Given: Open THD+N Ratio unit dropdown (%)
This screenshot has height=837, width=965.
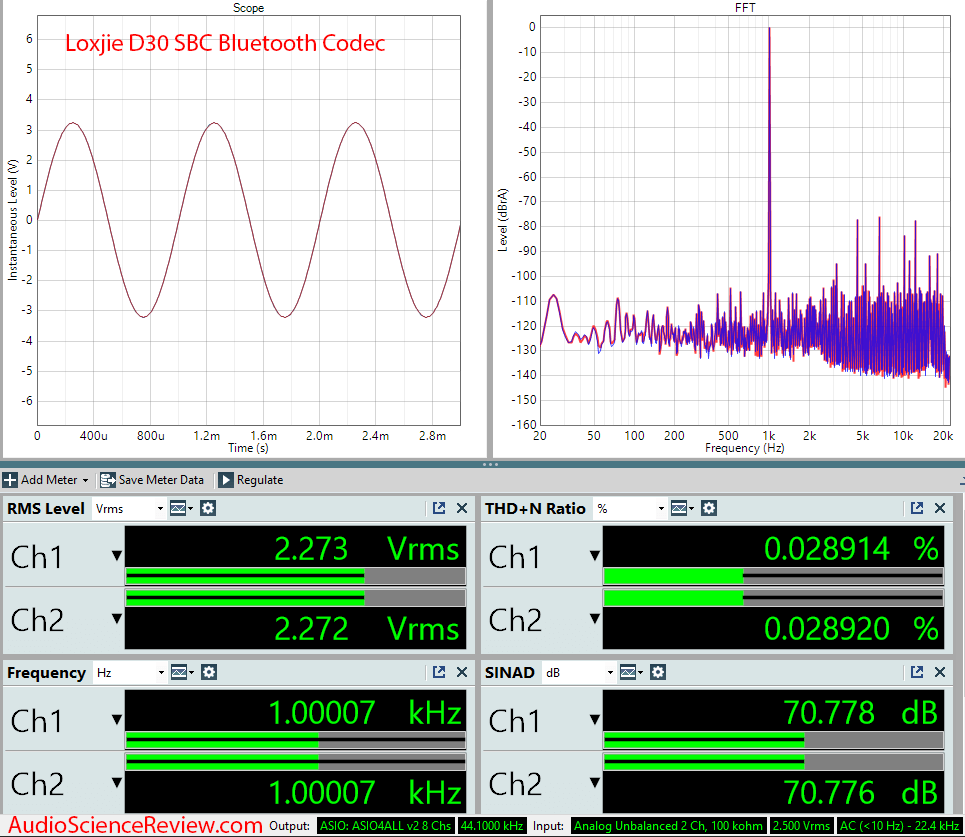Looking at the screenshot, I should pyautogui.click(x=630, y=508).
